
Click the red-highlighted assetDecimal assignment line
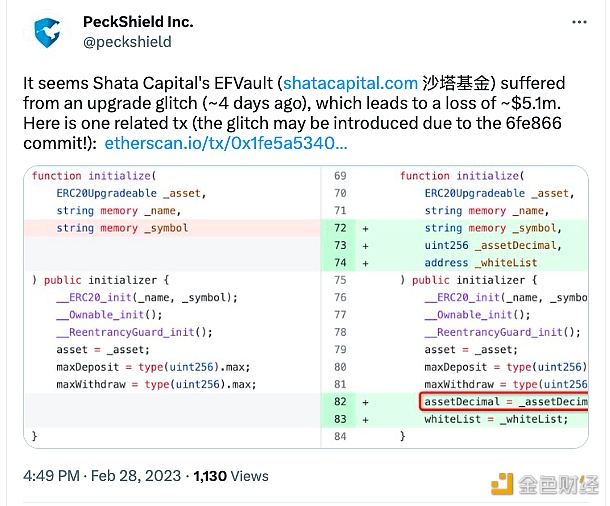[x=504, y=402]
